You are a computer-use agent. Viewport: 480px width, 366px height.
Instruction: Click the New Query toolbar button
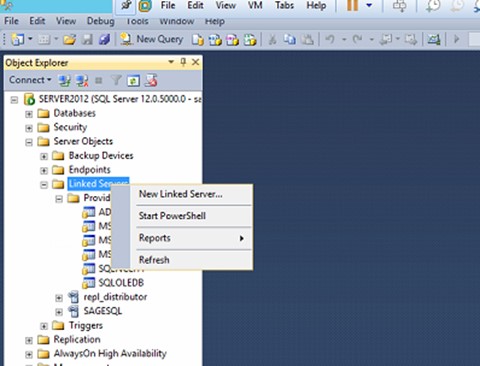click(152, 39)
